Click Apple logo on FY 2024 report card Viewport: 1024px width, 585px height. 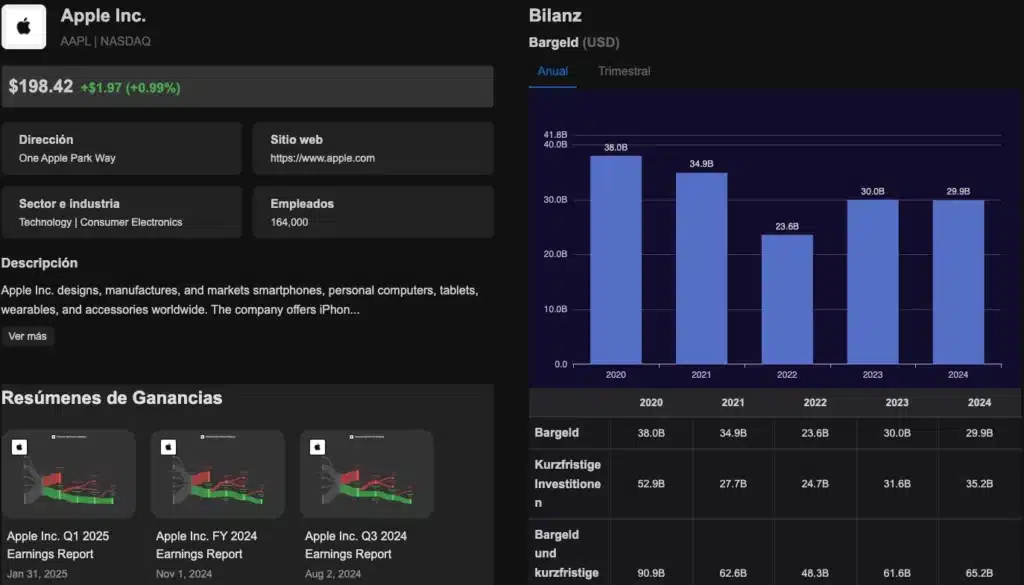click(x=168, y=447)
